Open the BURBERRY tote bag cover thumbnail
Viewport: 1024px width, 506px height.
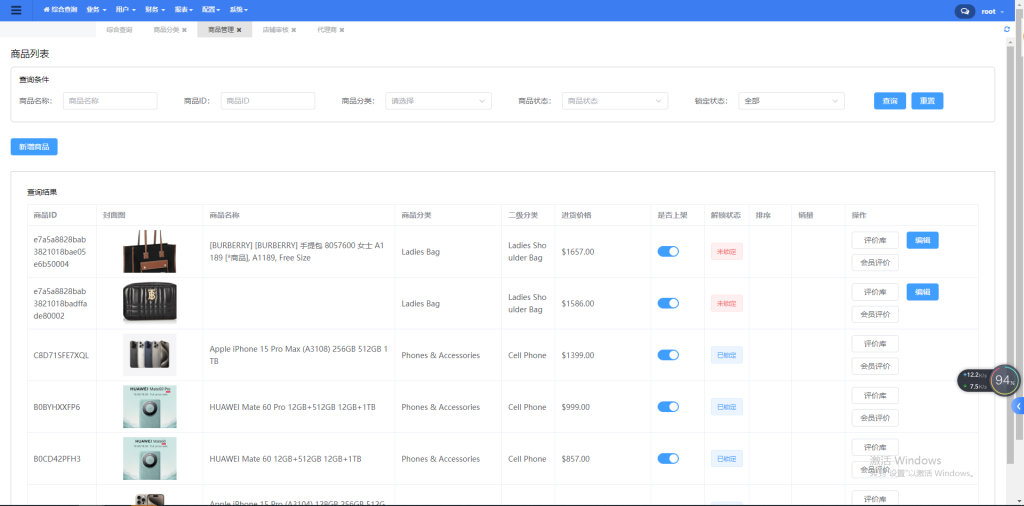[150, 251]
